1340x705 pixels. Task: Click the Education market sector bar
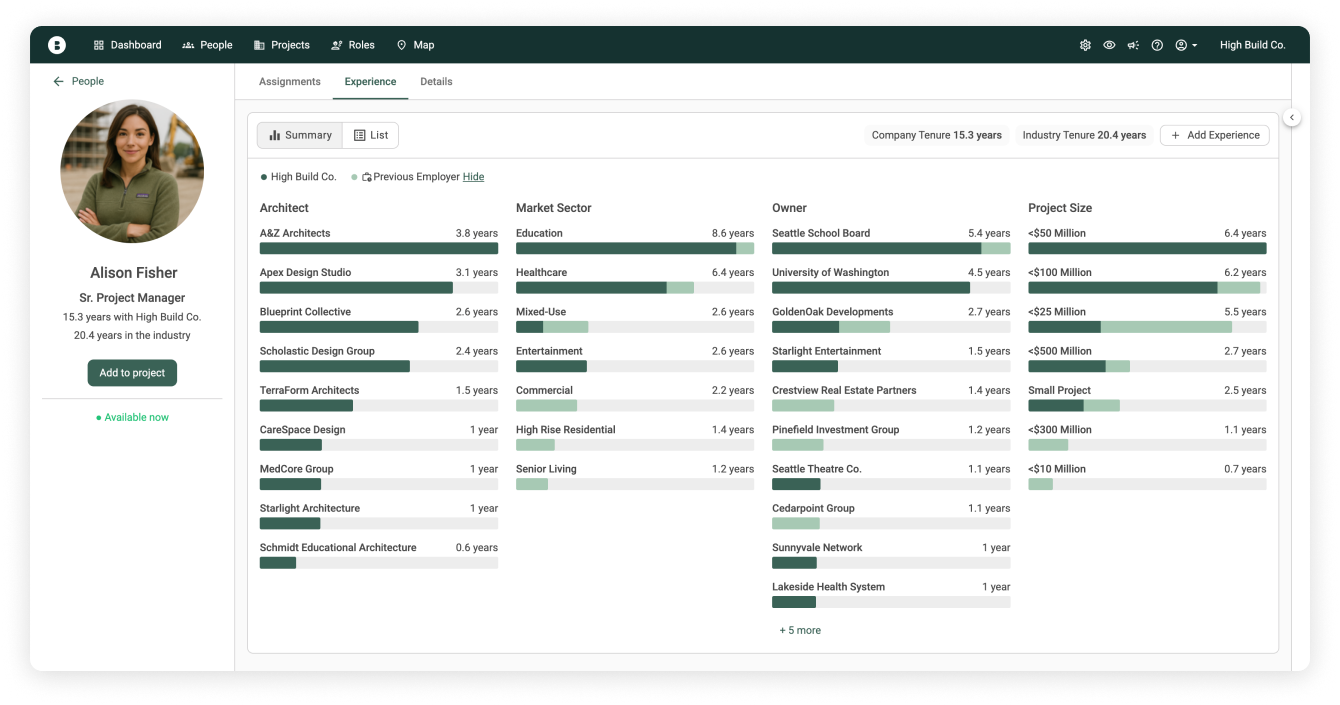pos(634,248)
